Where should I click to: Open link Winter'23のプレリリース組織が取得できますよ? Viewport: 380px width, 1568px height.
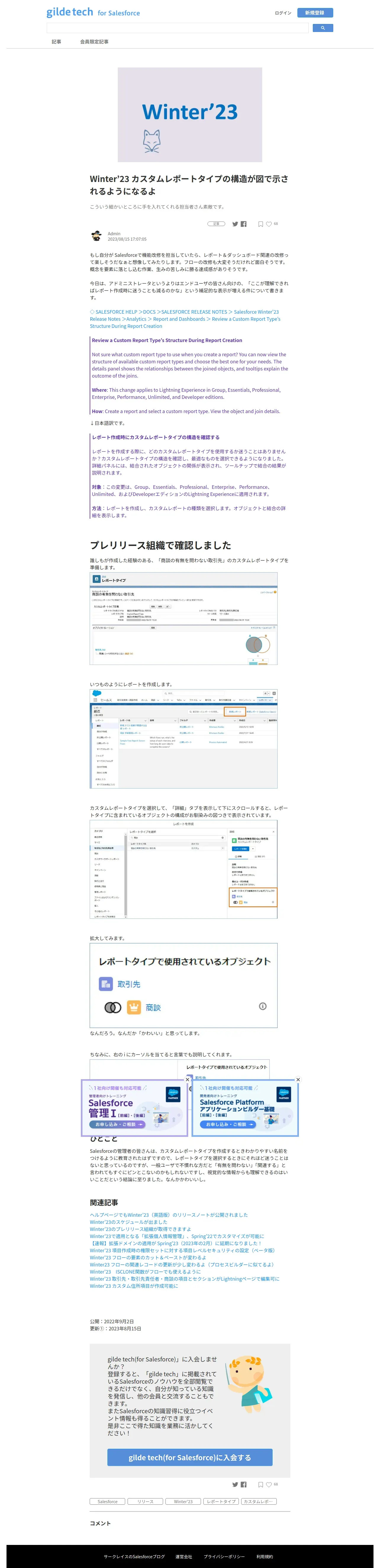tap(141, 1229)
